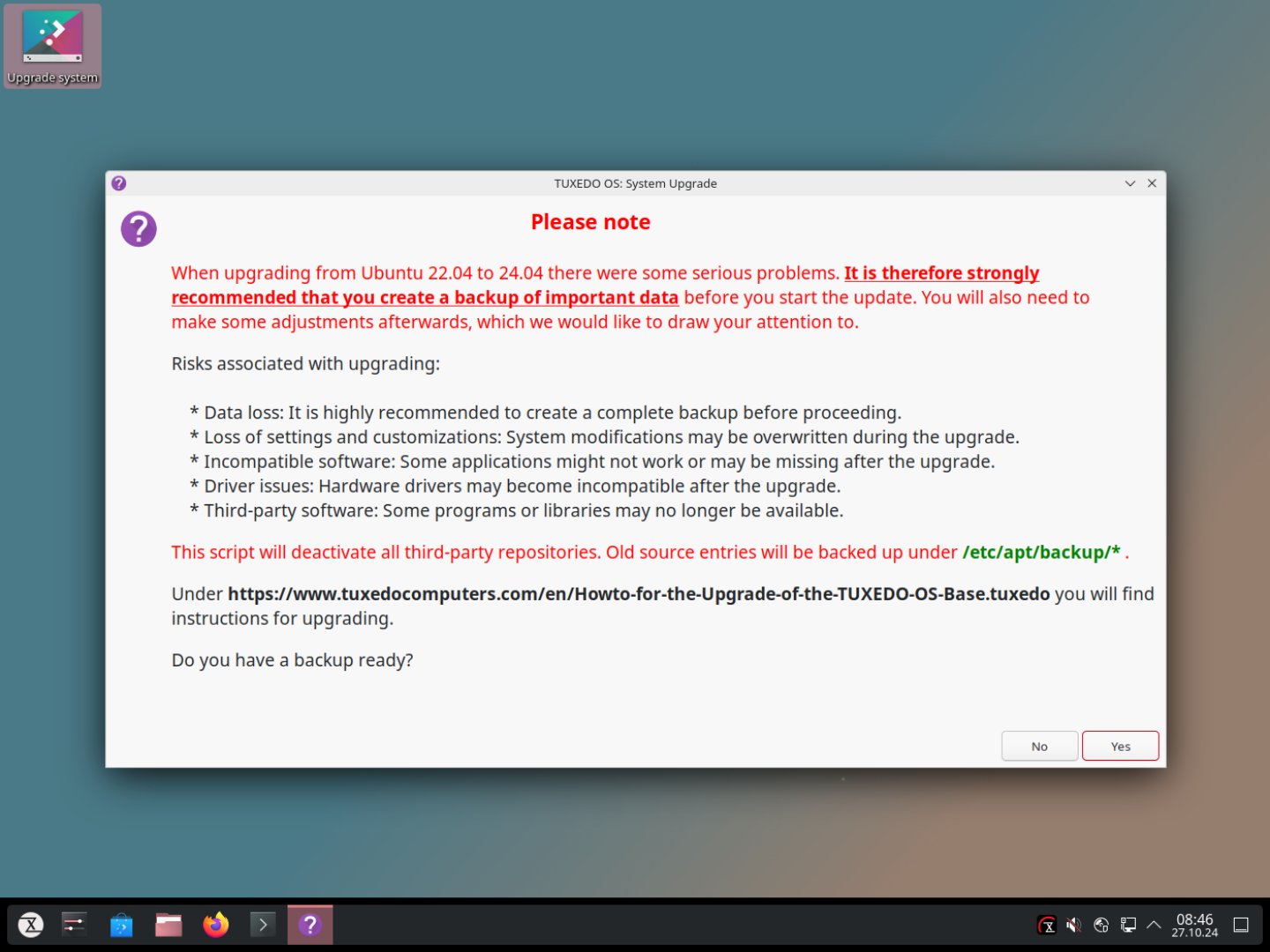Close the TUXEDO OS System Upgrade dialog

[1152, 183]
